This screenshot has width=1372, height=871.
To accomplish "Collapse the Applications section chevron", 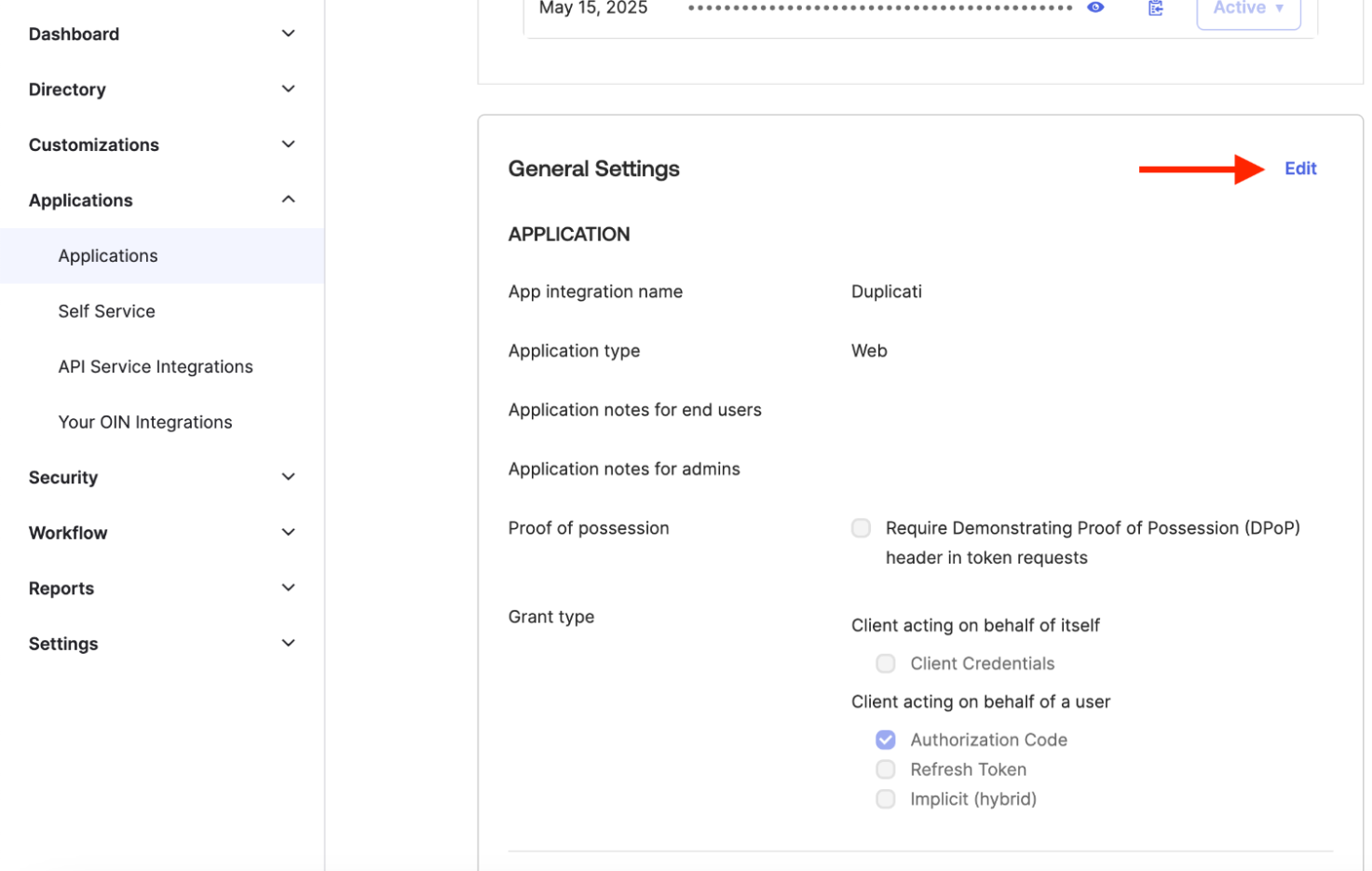I will click(289, 199).
